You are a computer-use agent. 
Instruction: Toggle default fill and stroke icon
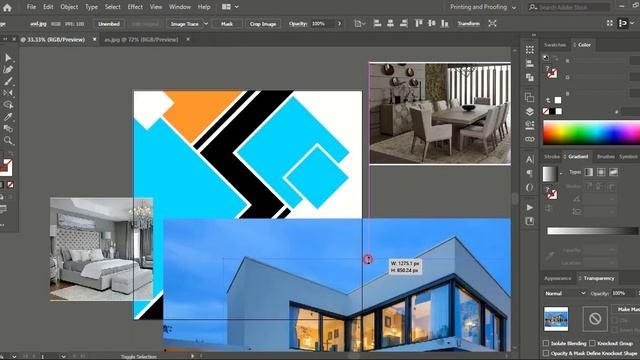(546, 58)
